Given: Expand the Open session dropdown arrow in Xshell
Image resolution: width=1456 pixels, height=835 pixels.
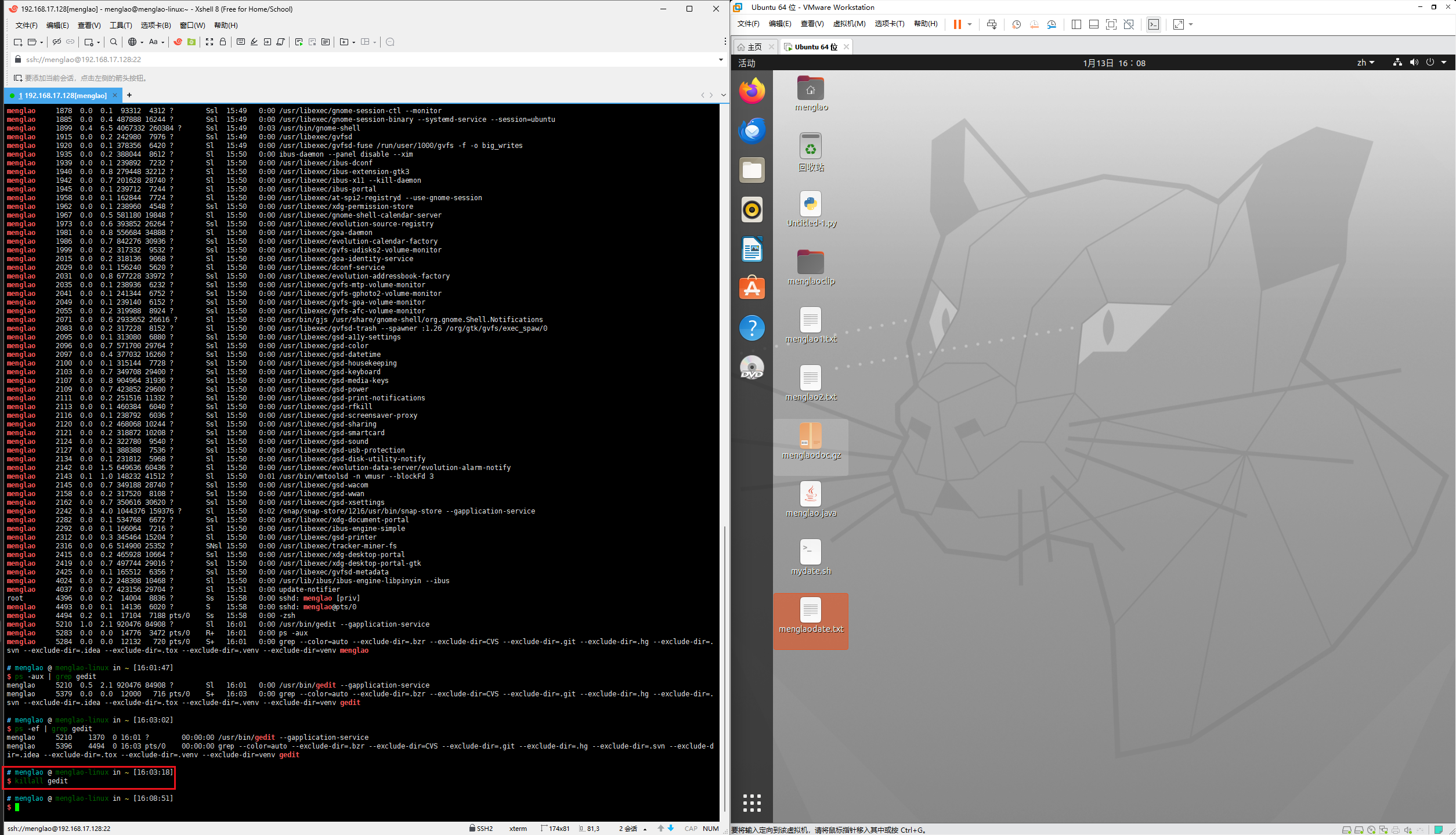Looking at the screenshot, I should tap(42, 42).
